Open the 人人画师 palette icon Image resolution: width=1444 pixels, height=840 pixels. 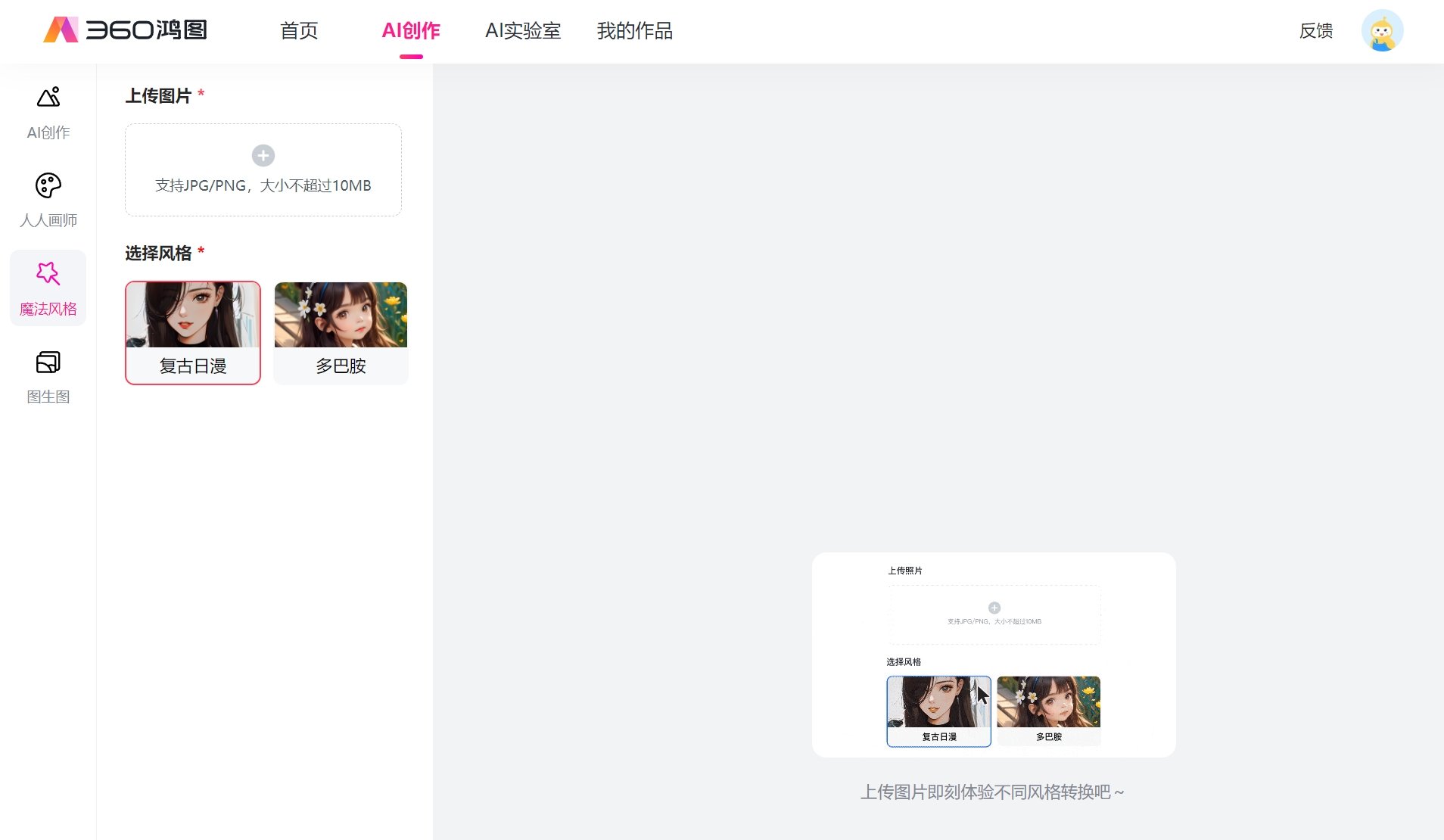pos(48,185)
